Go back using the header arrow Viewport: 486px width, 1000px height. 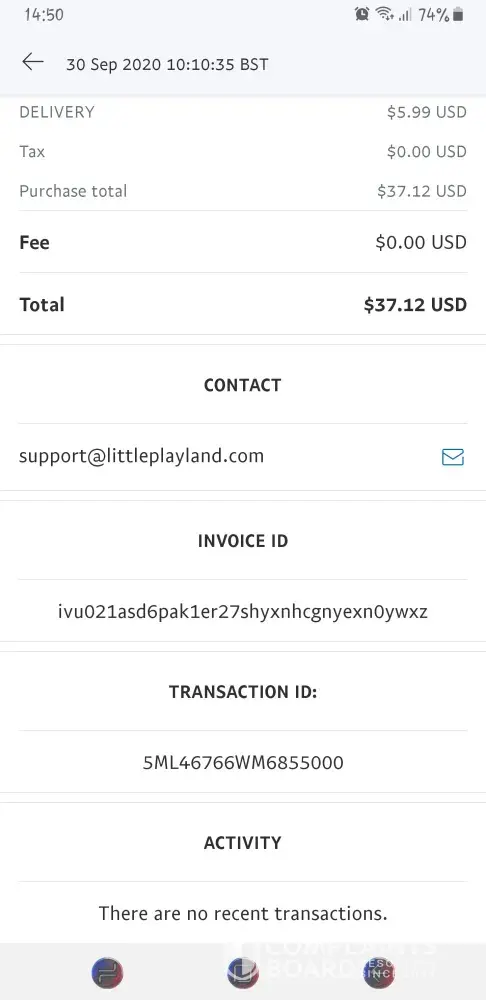(33, 62)
